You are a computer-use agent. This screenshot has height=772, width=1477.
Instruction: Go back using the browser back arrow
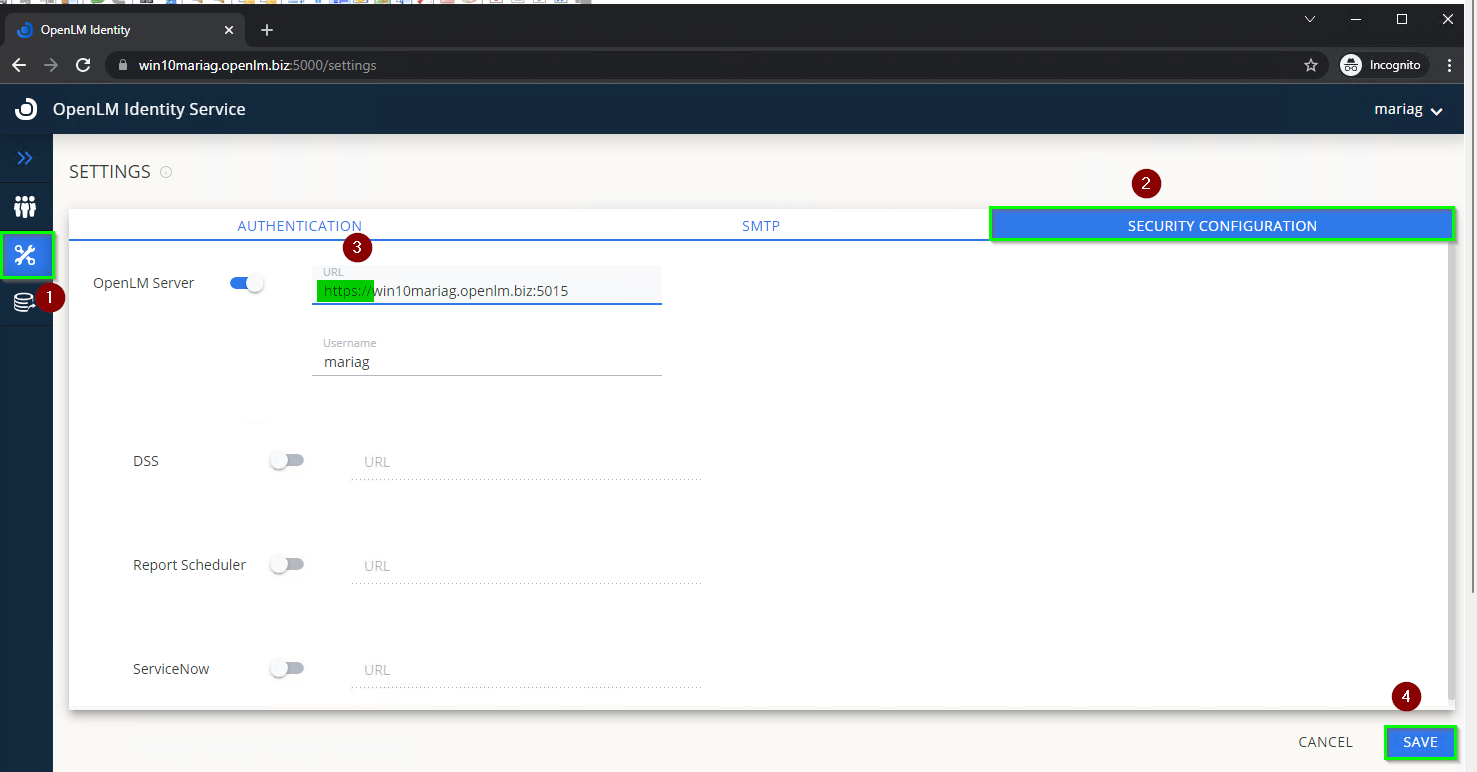pos(19,65)
